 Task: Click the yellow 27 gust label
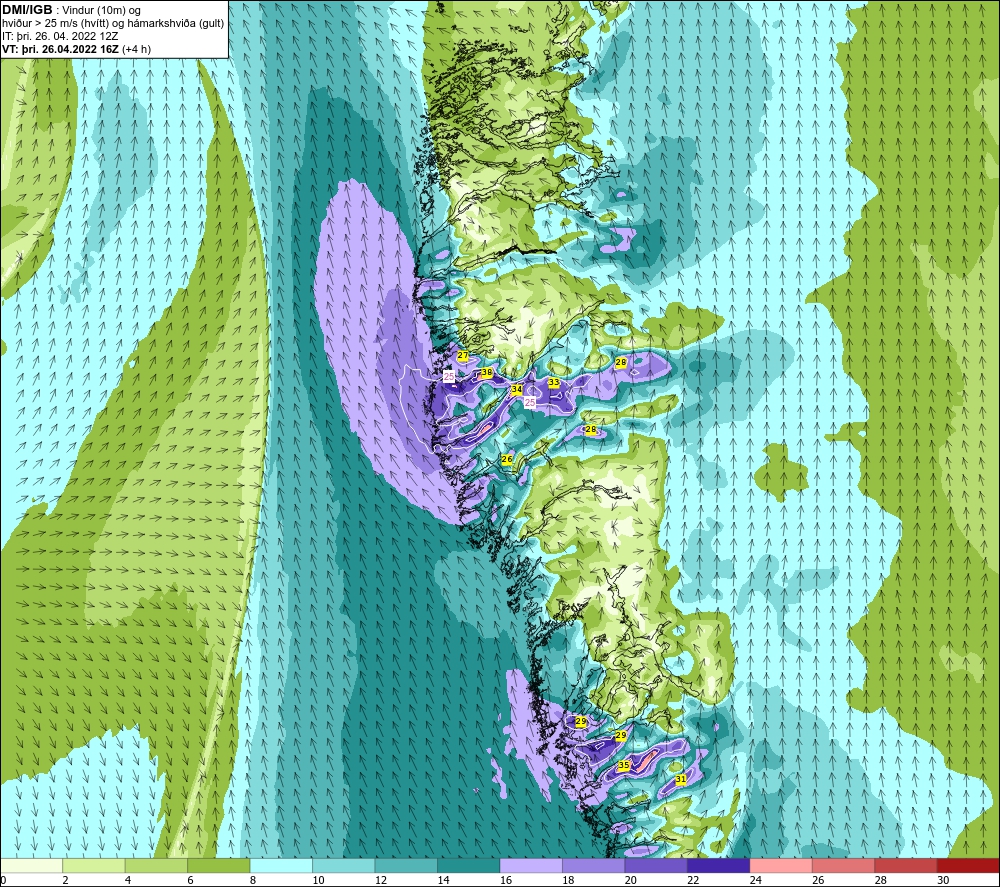click(x=463, y=356)
